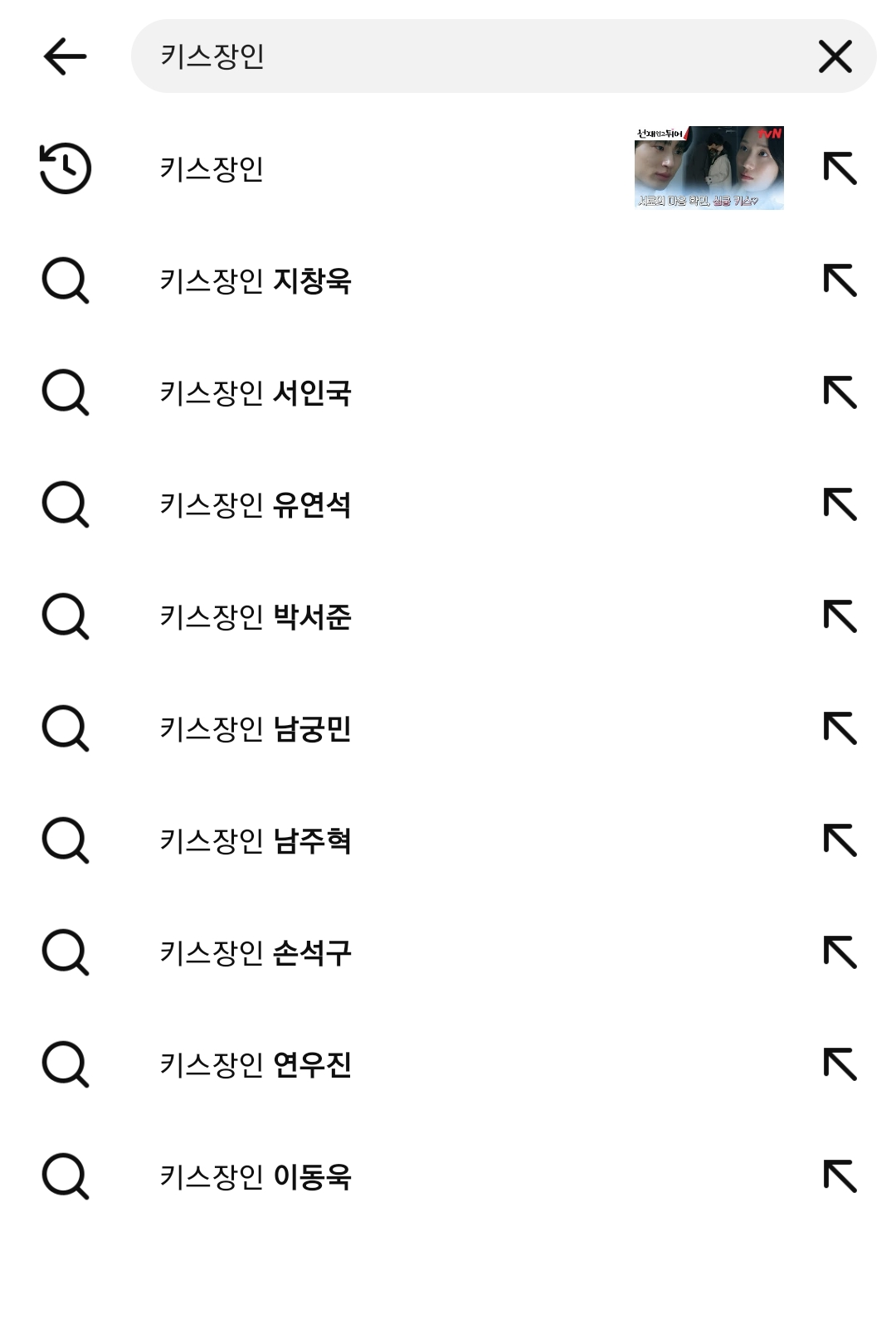
Task: Tap the back arrow icon
Action: point(65,57)
